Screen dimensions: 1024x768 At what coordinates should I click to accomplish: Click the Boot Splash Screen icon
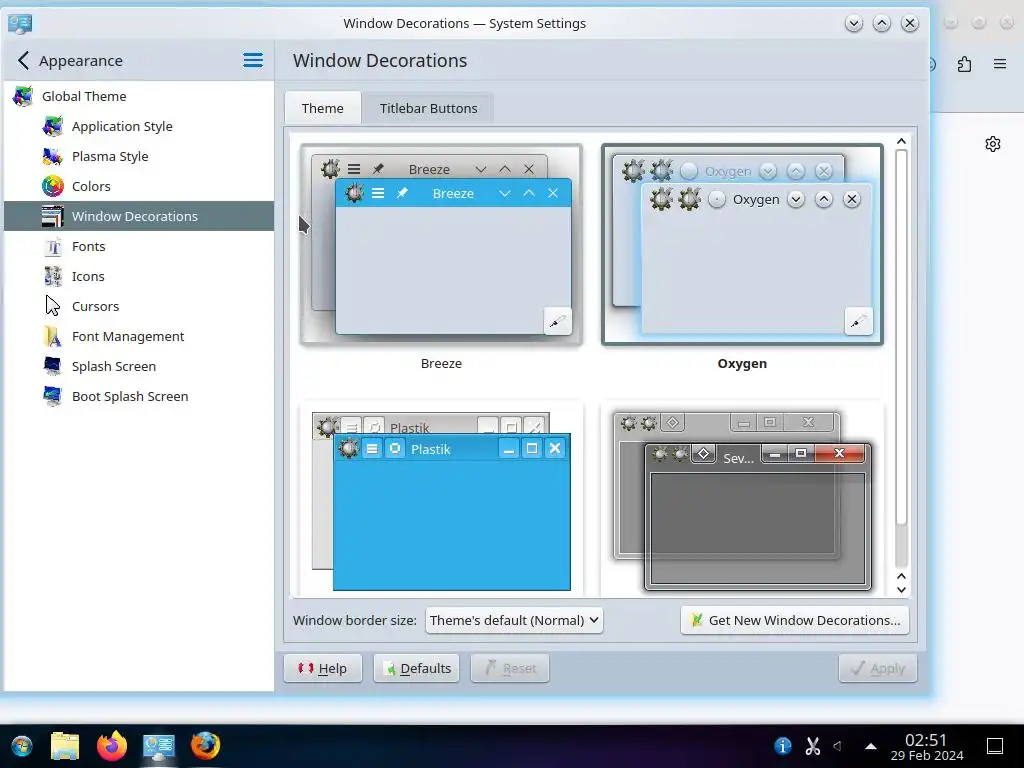pyautogui.click(x=52, y=396)
